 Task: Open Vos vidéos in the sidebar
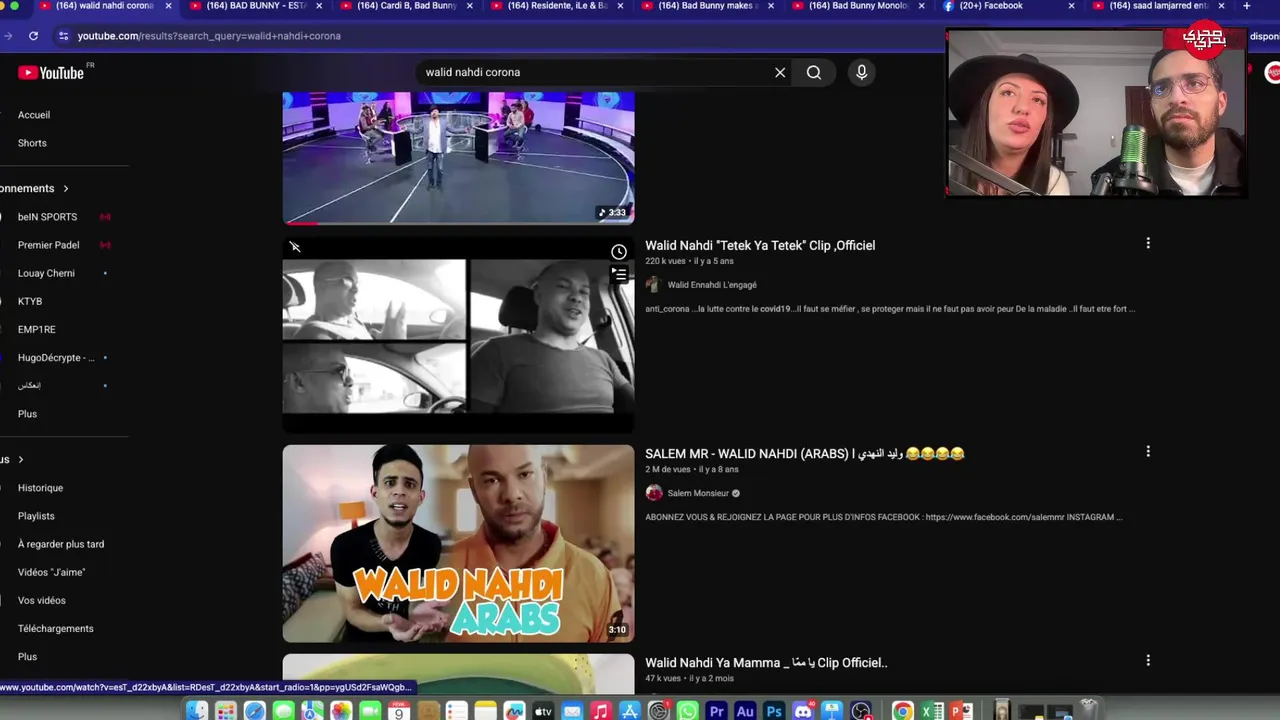point(42,600)
